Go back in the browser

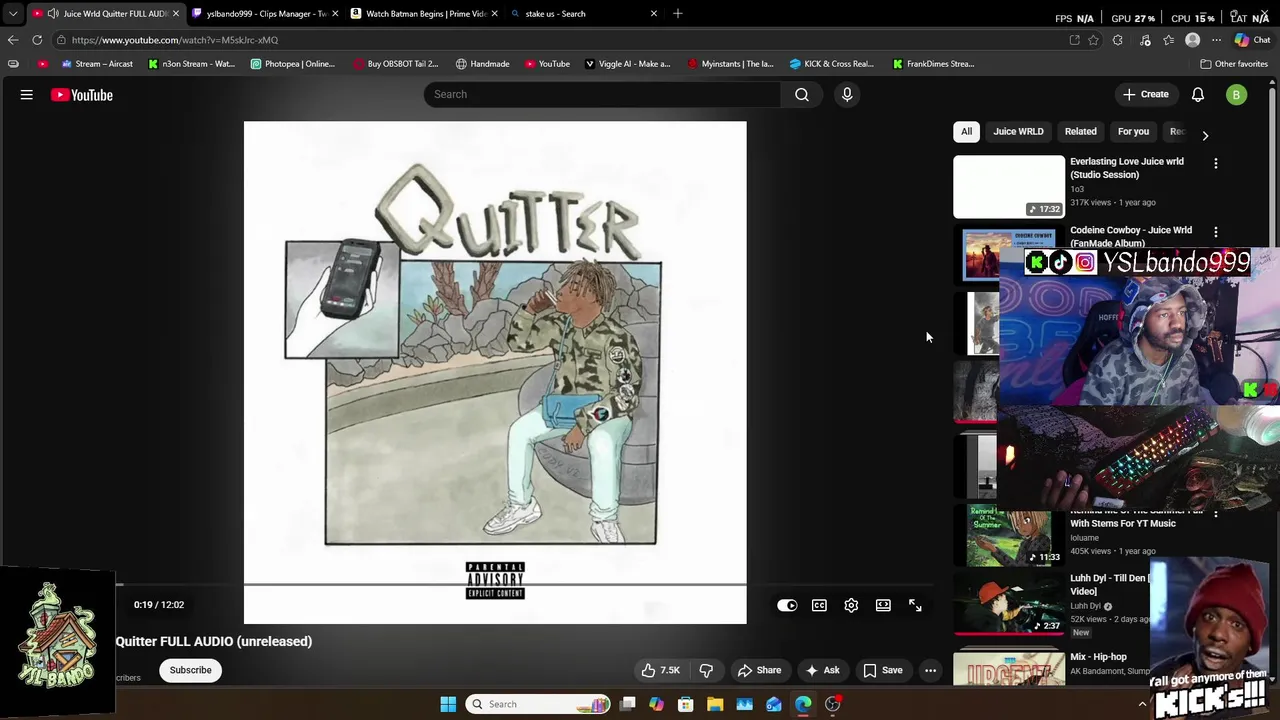pyautogui.click(x=13, y=40)
